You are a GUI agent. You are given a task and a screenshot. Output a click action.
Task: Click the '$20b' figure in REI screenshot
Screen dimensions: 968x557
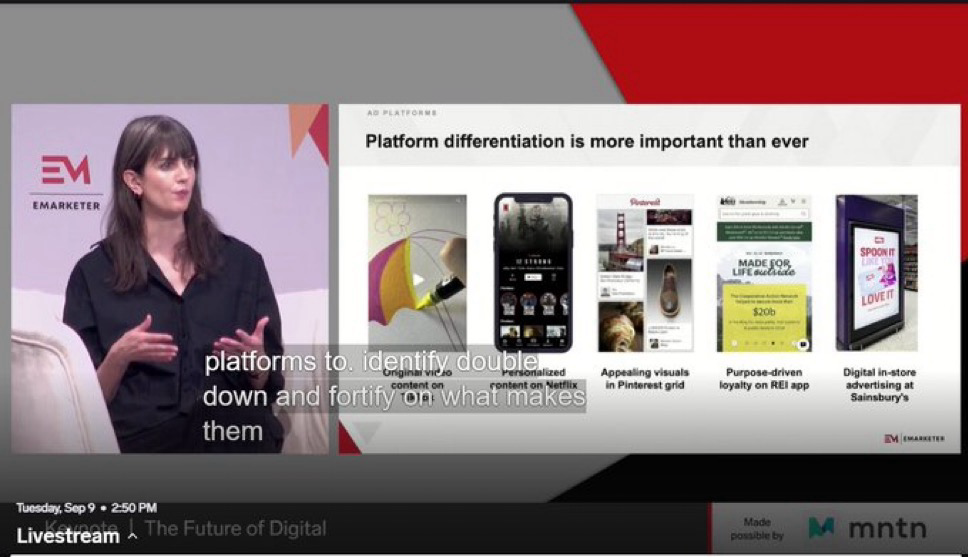point(764,312)
